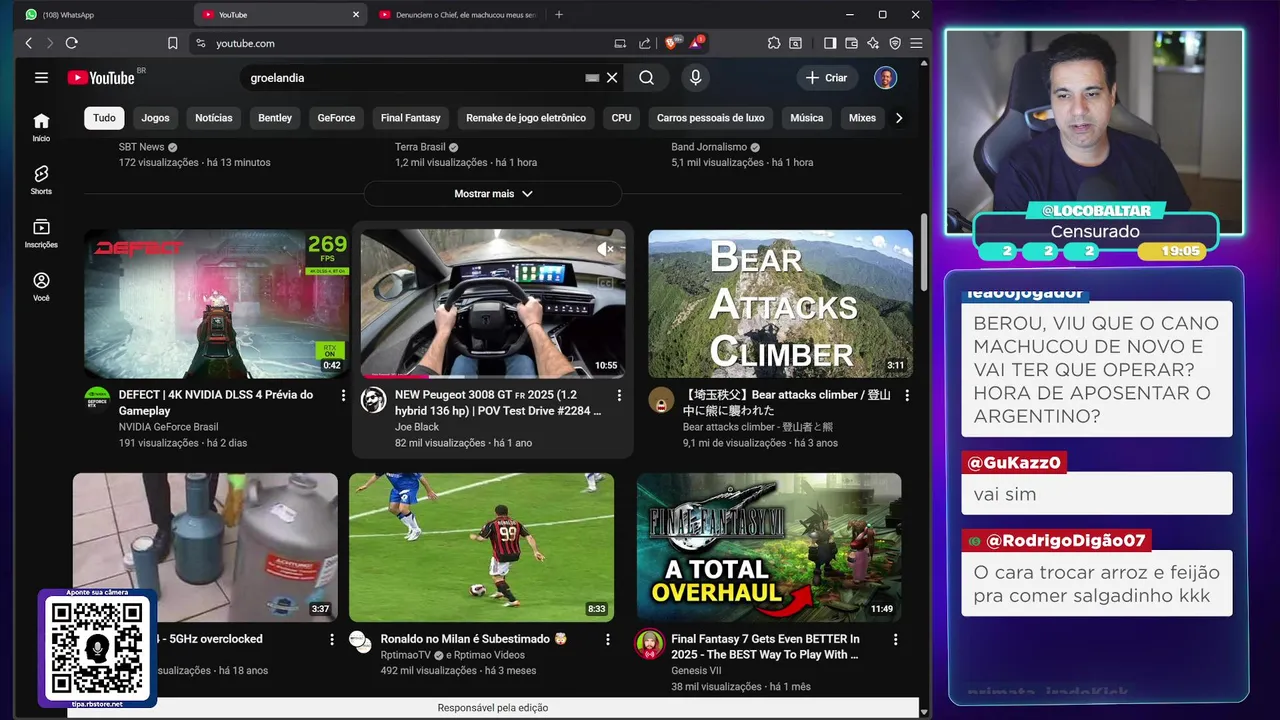Bookmark this page using the bookmark icon
The width and height of the screenshot is (1280, 720).
click(x=173, y=43)
